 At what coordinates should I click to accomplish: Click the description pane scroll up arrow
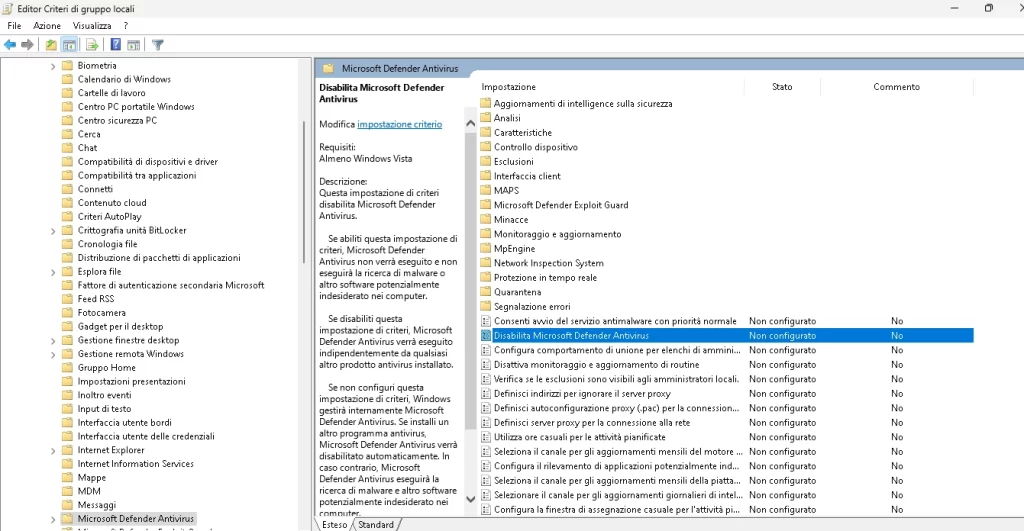(x=470, y=123)
